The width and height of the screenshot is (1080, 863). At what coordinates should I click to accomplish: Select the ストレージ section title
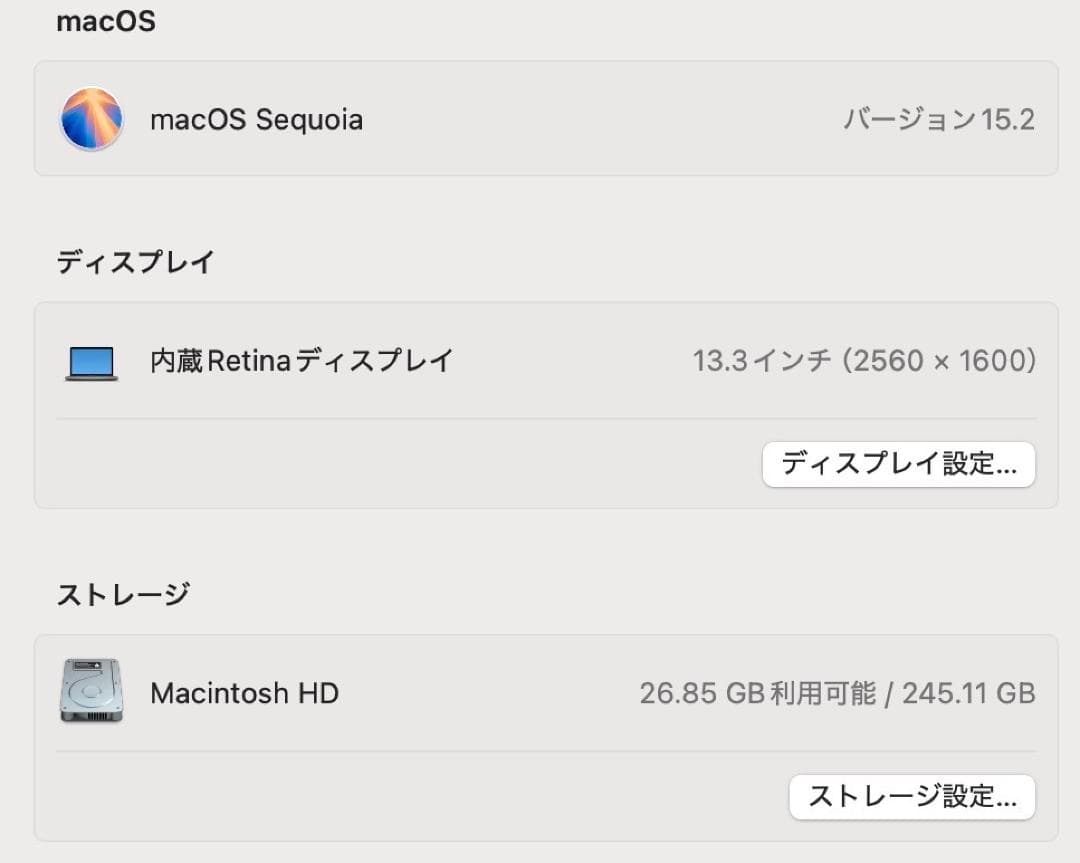124,592
